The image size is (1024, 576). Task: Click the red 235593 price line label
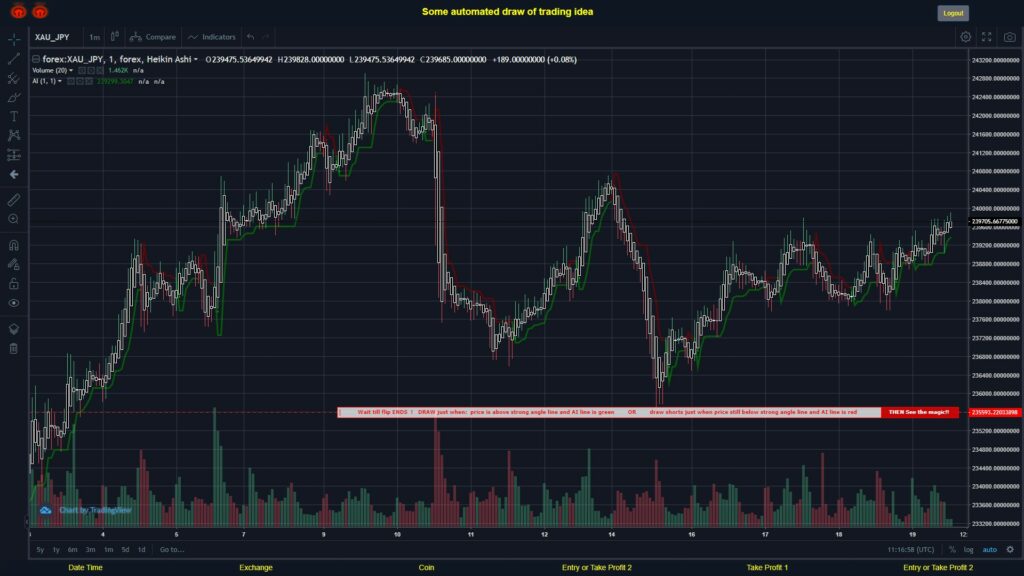coord(994,412)
